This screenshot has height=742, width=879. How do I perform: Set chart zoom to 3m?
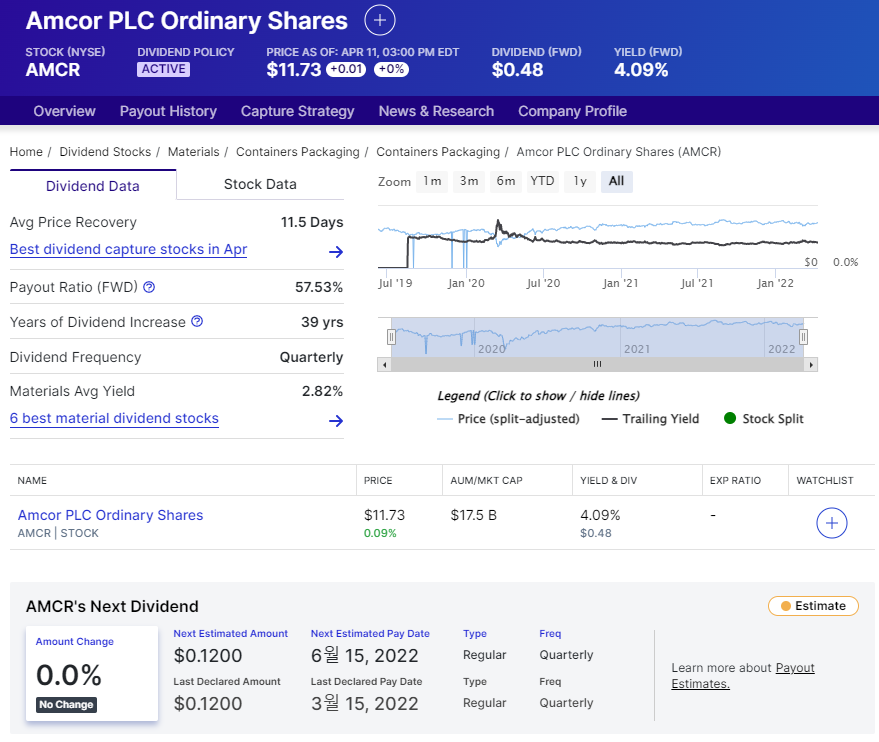(469, 182)
